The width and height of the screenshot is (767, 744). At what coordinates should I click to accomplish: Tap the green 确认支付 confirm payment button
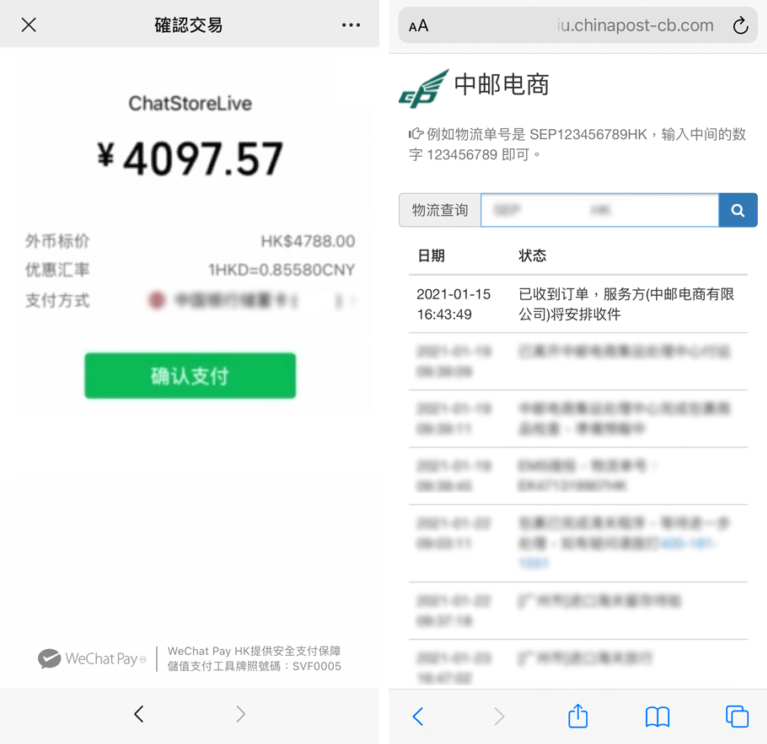[190, 376]
